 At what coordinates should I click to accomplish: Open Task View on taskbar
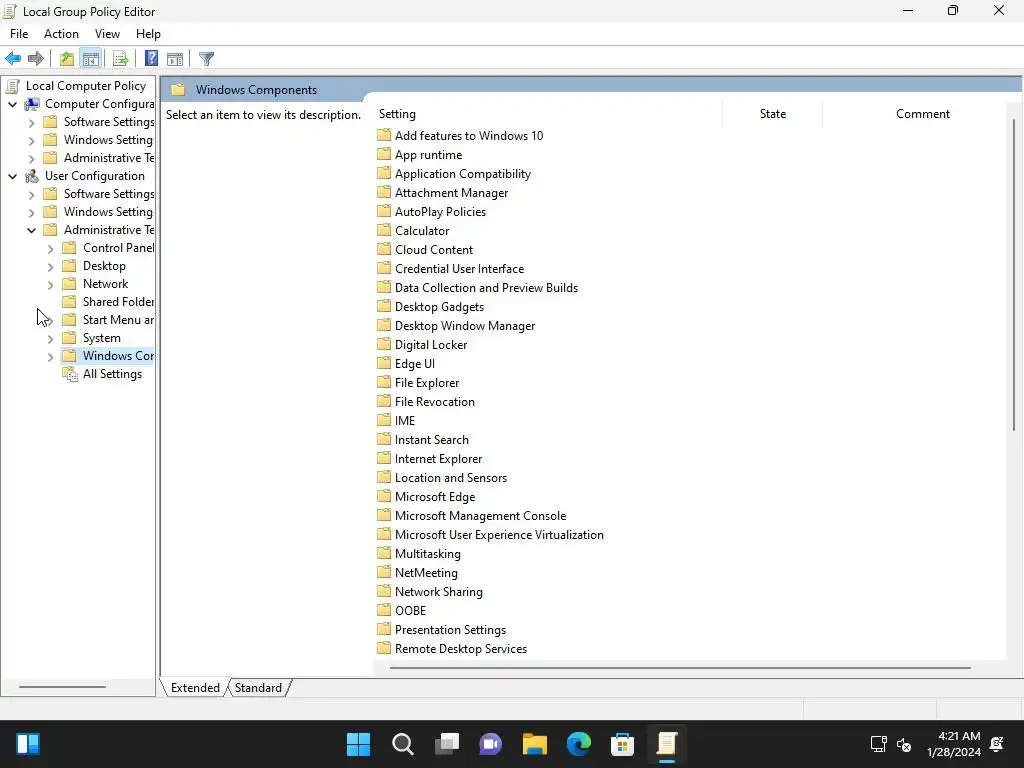pos(447,744)
